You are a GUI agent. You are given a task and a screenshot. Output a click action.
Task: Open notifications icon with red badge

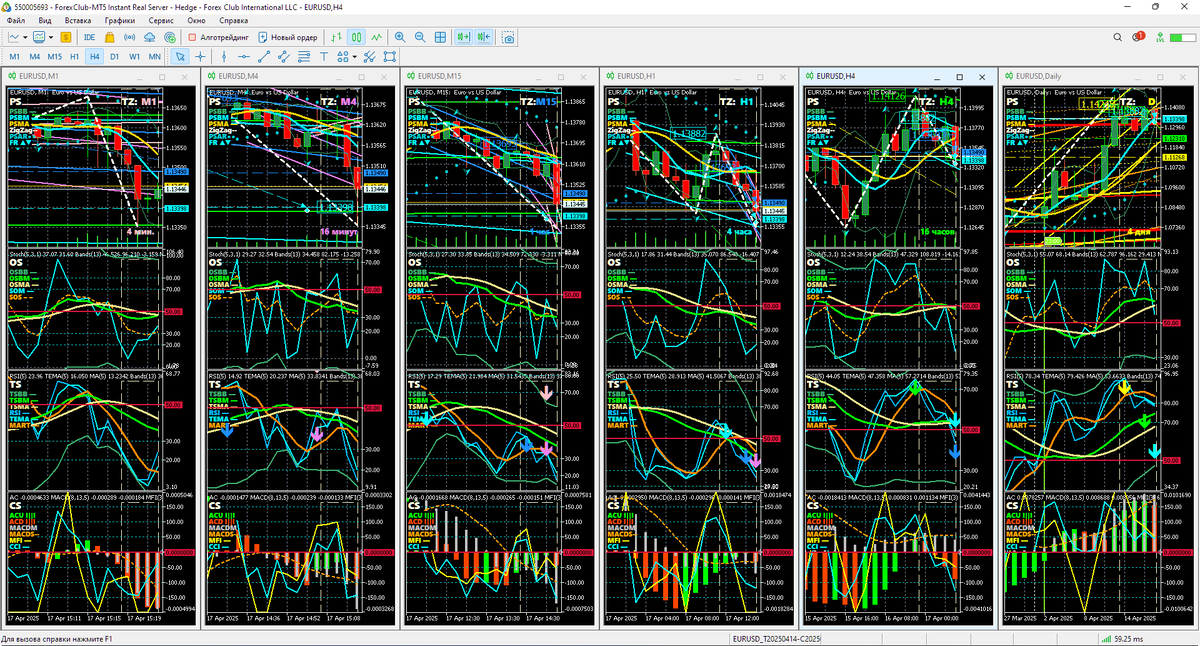tap(1139, 37)
